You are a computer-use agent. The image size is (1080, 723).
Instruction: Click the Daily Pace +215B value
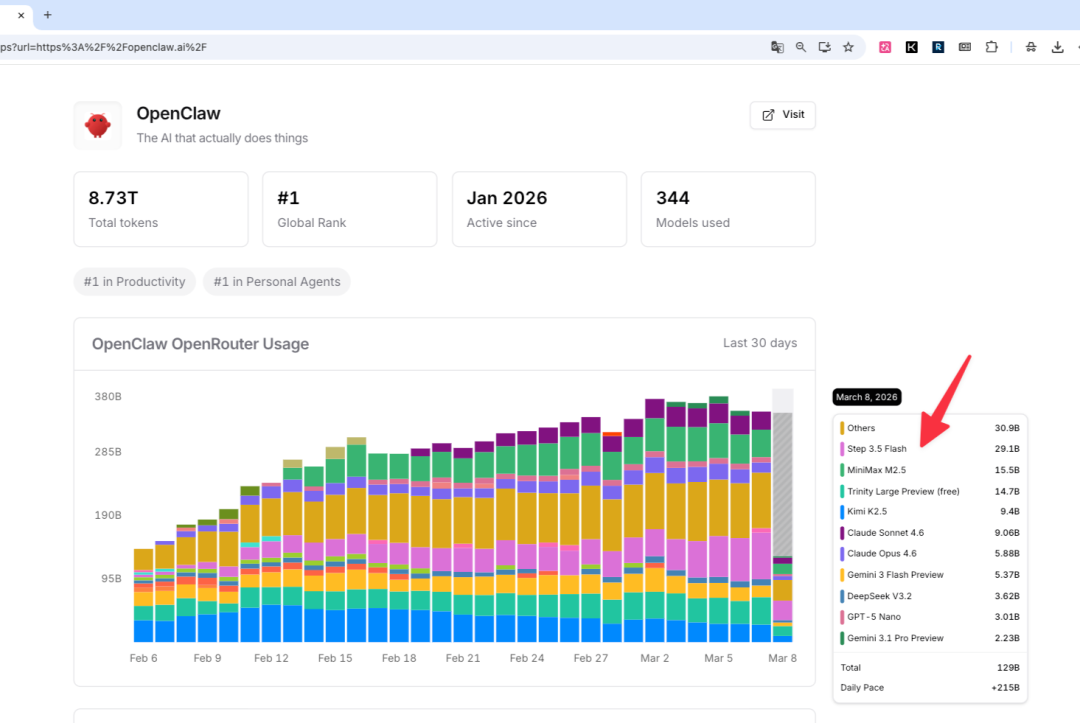coord(1005,688)
